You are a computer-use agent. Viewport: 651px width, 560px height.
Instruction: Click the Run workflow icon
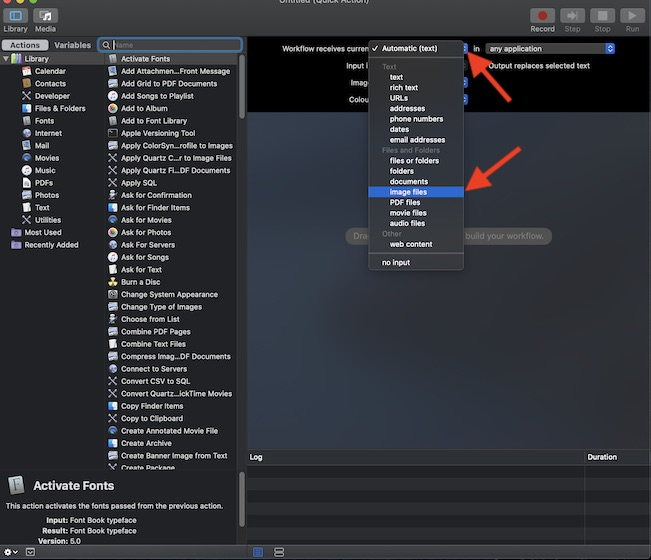pyautogui.click(x=631, y=16)
